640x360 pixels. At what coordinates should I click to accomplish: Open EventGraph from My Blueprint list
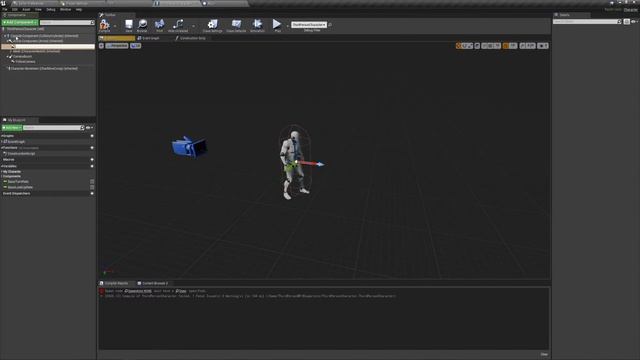(16, 142)
